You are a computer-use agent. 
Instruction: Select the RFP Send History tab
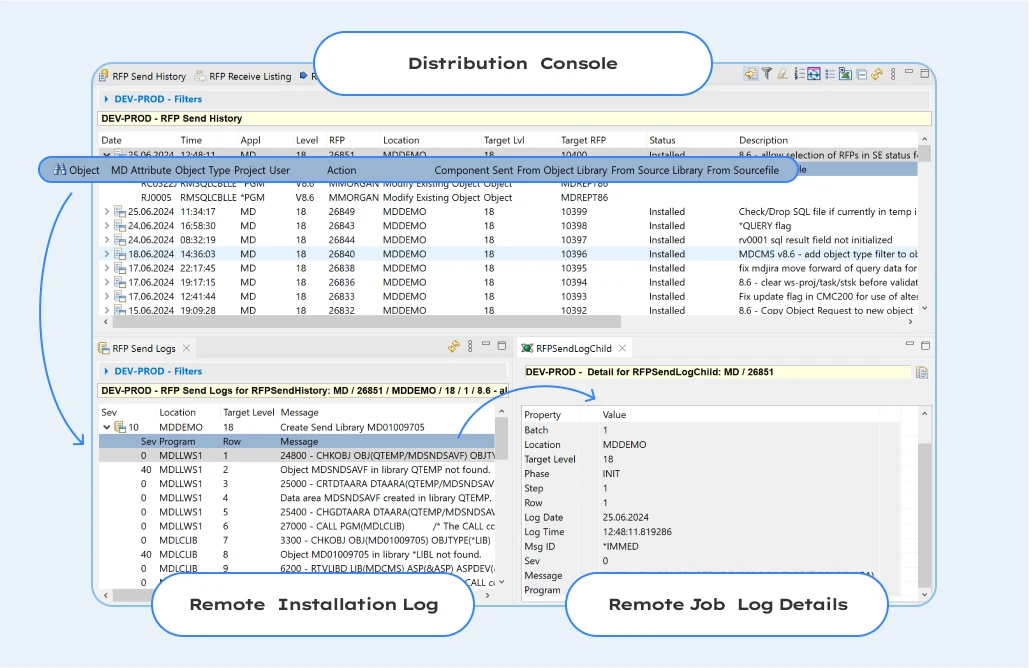point(148,76)
